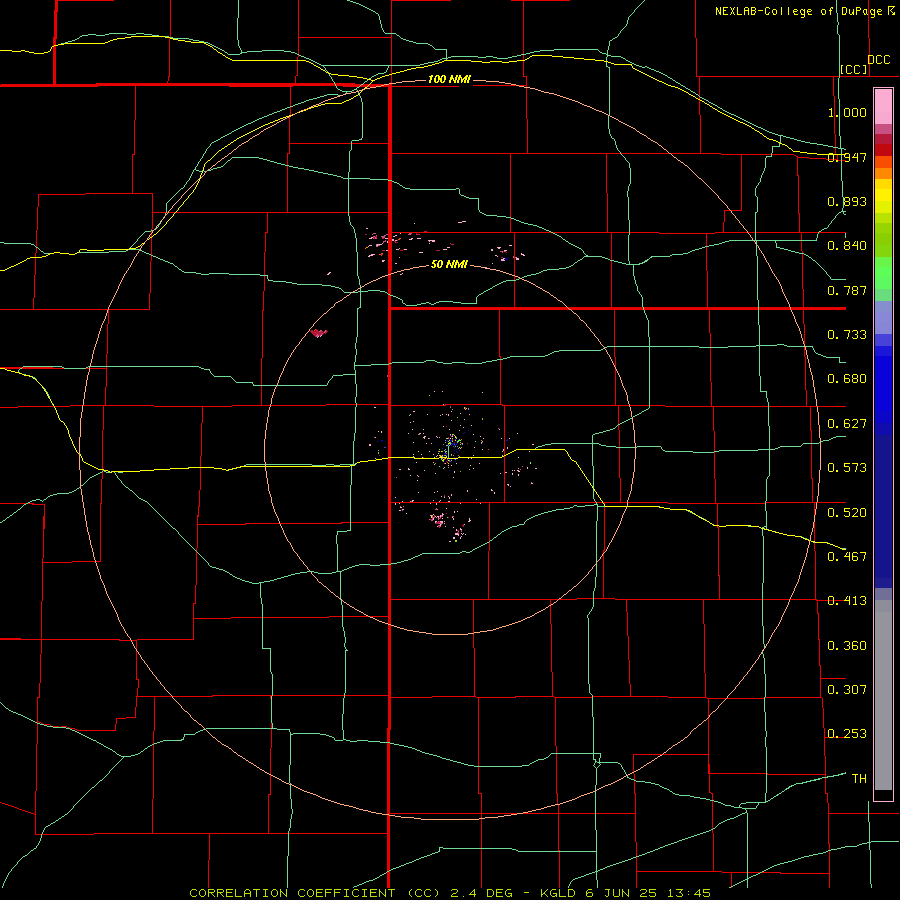Click the DCC label above the color bar
This screenshot has width=900, height=900.
(879, 60)
